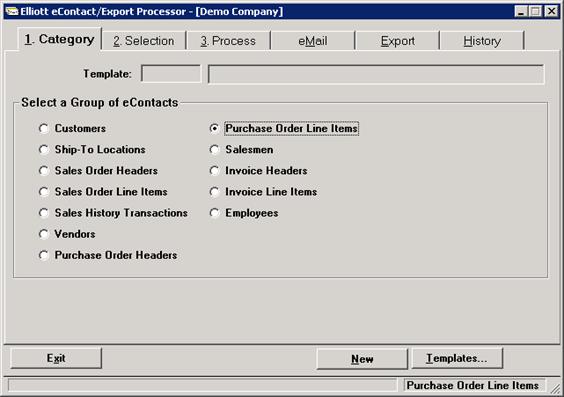Click the New button
Screen dimensions: 564x397
pyautogui.click(x=362, y=359)
